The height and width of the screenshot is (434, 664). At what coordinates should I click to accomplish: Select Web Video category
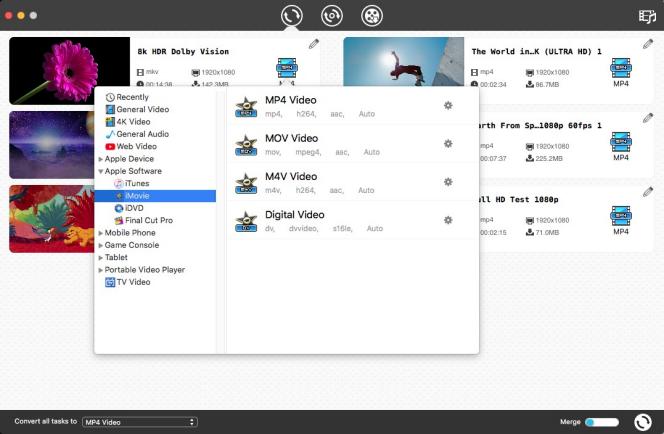pyautogui.click(x=138, y=146)
